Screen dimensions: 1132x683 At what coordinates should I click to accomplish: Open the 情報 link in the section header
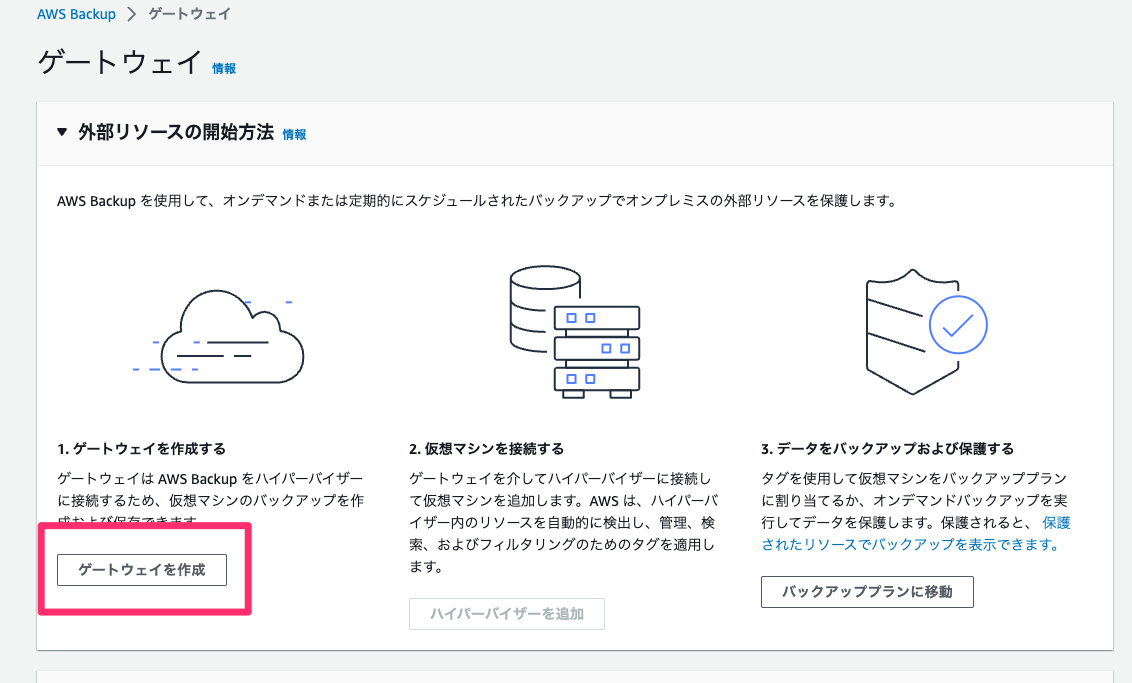pyautogui.click(x=294, y=132)
